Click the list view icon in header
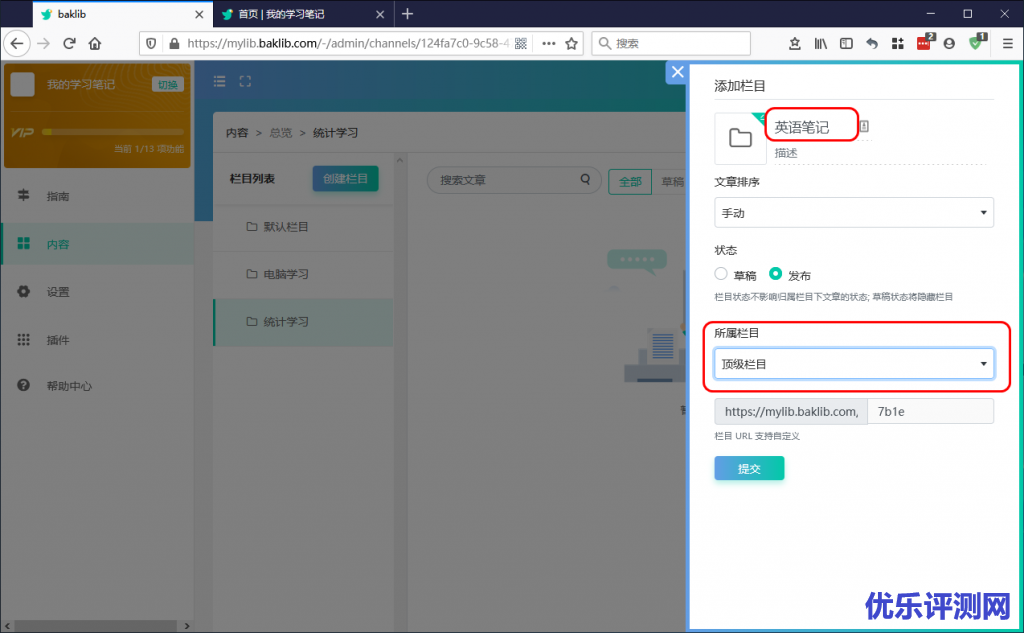The image size is (1024, 633). click(220, 82)
